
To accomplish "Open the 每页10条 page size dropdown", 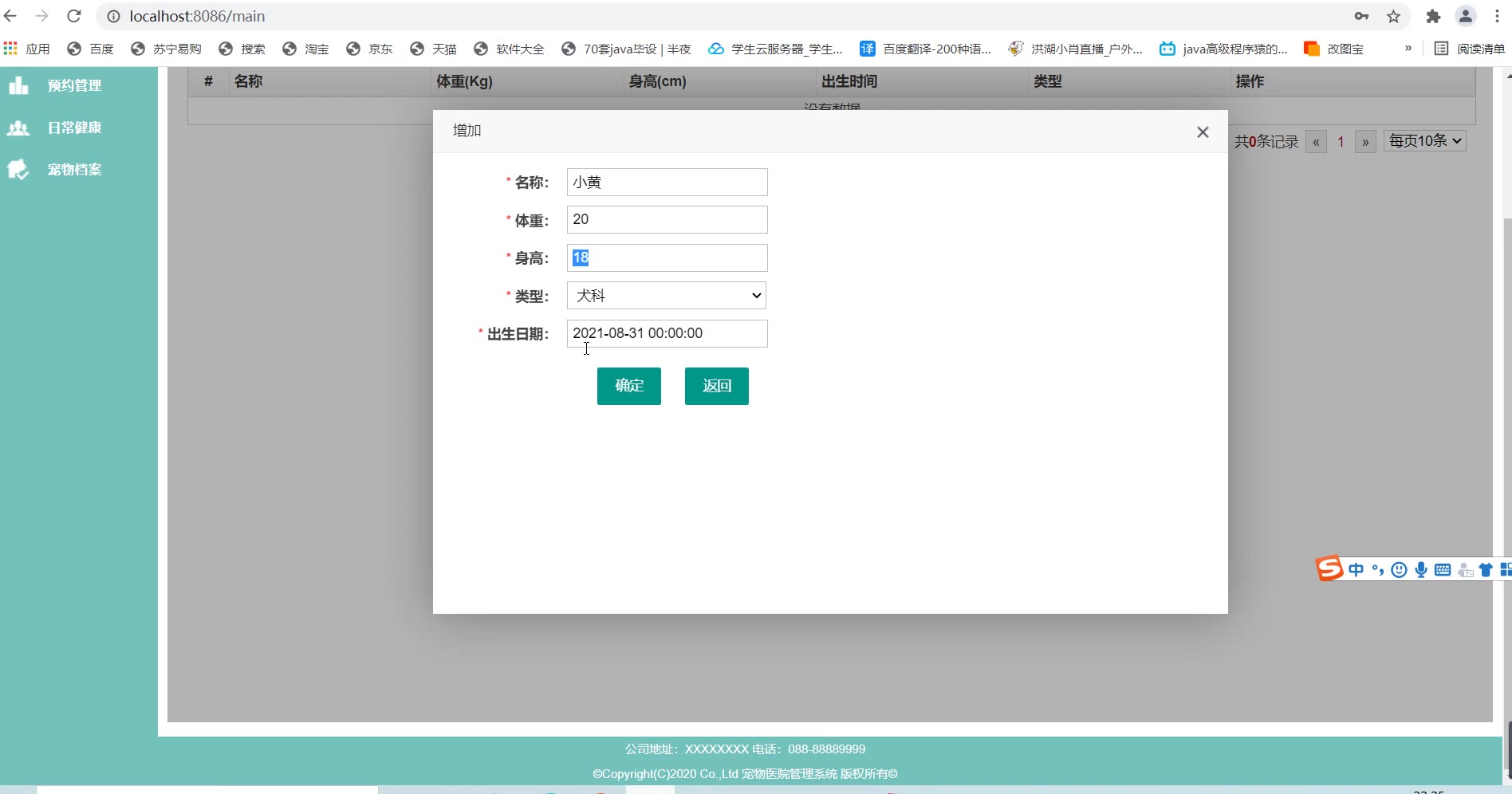I will pos(1425,141).
